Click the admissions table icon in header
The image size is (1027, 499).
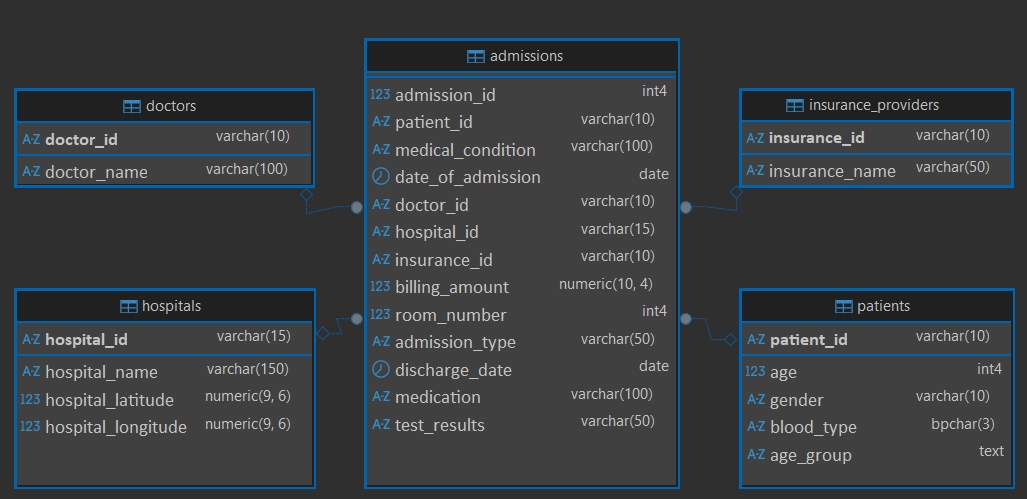(476, 57)
